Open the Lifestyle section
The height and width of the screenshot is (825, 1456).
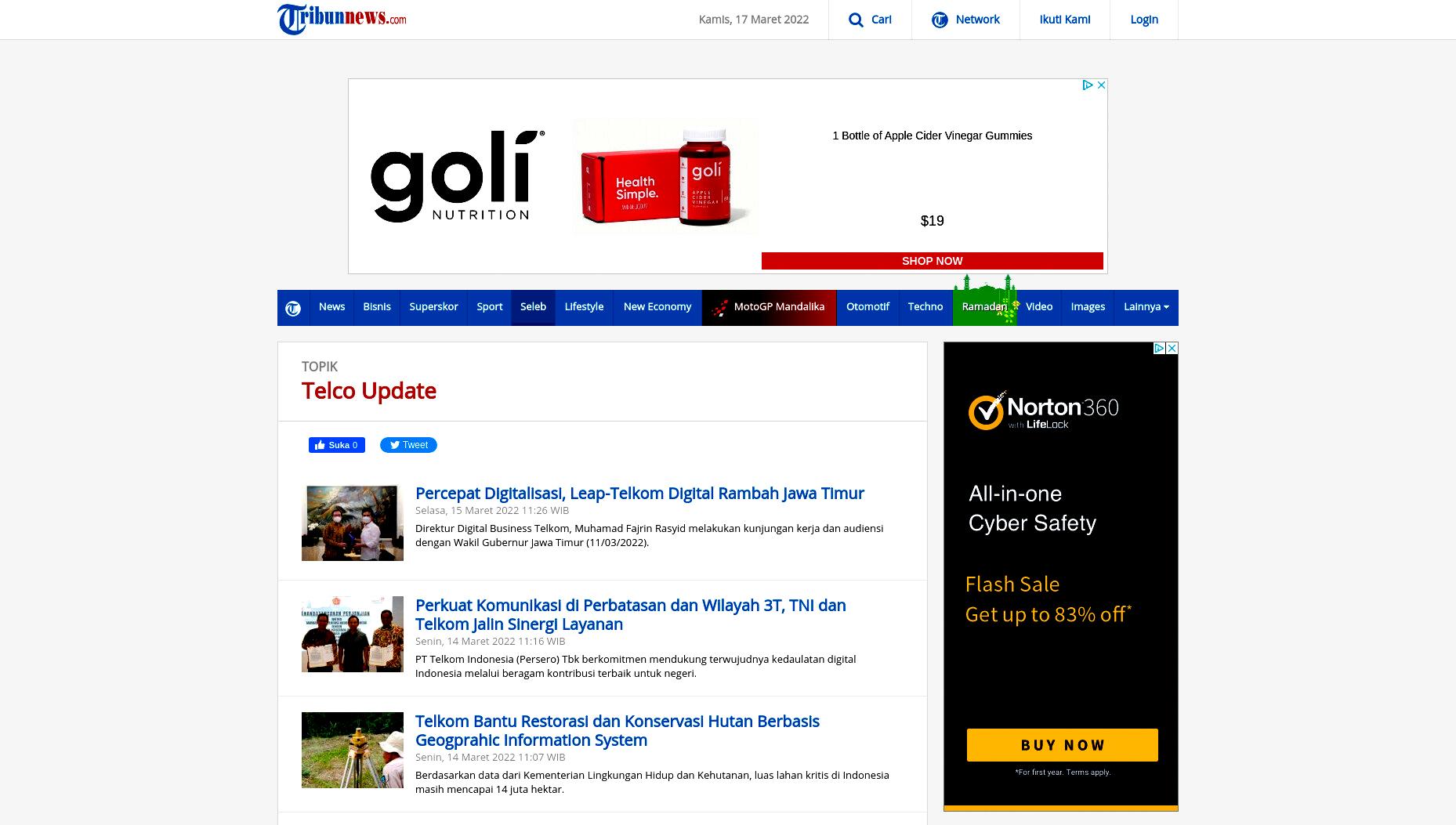click(584, 307)
